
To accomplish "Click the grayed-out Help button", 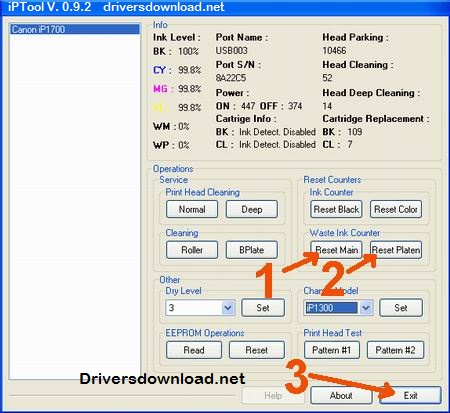I will coord(273,396).
